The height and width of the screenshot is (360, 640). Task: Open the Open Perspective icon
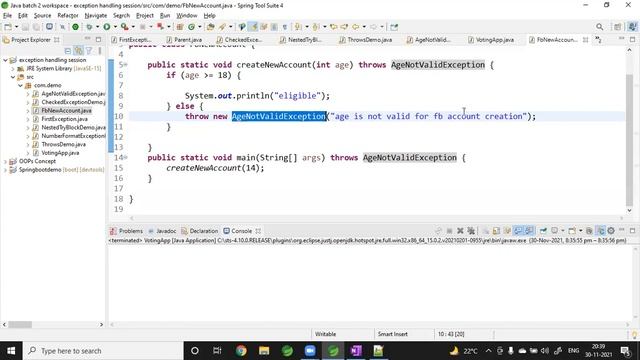tap(618, 27)
